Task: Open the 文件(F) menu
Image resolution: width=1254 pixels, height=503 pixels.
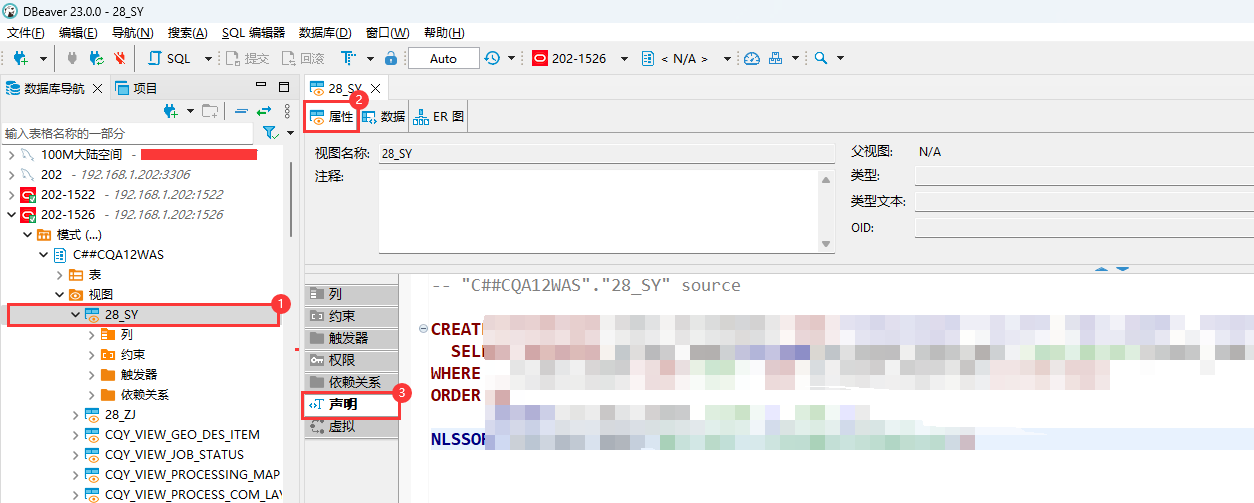Action: [26, 33]
